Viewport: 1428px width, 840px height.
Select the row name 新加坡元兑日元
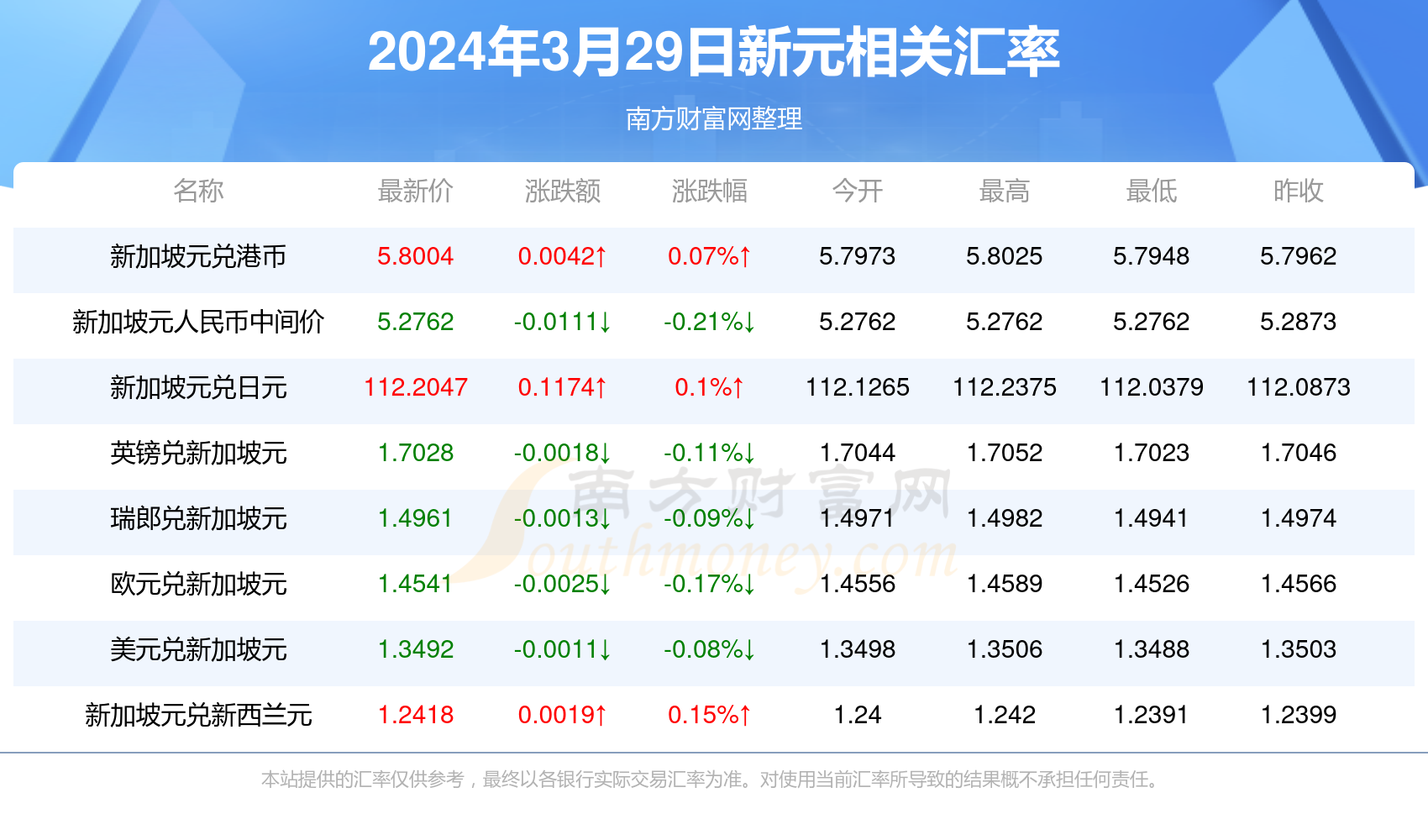[198, 387]
